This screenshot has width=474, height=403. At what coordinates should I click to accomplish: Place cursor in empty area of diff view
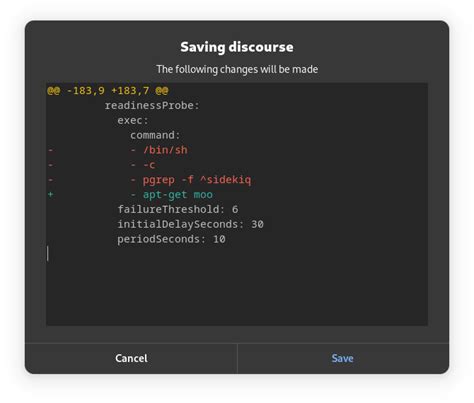tap(237, 290)
